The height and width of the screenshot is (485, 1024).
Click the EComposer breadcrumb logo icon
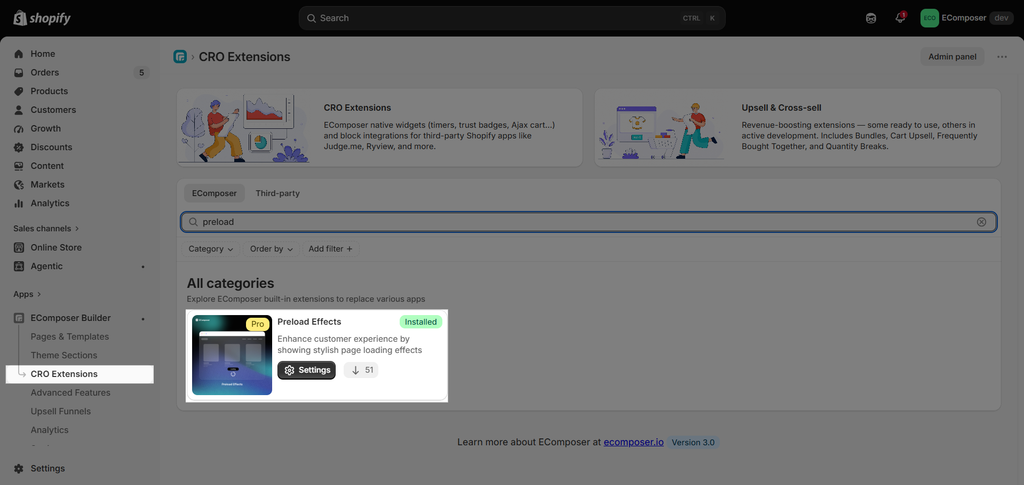[x=180, y=57]
